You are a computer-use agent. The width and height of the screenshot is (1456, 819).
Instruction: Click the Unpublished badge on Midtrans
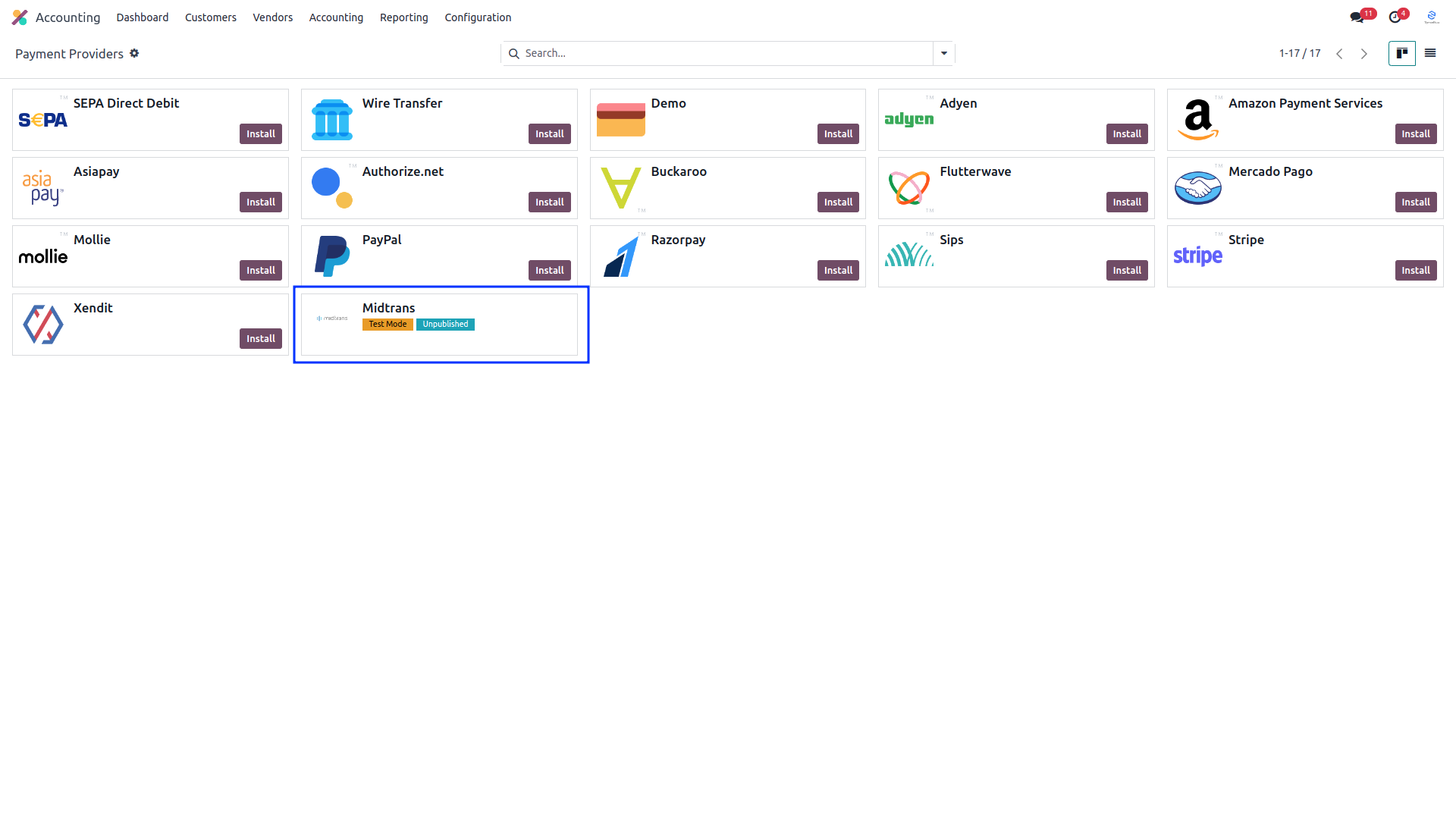[445, 324]
